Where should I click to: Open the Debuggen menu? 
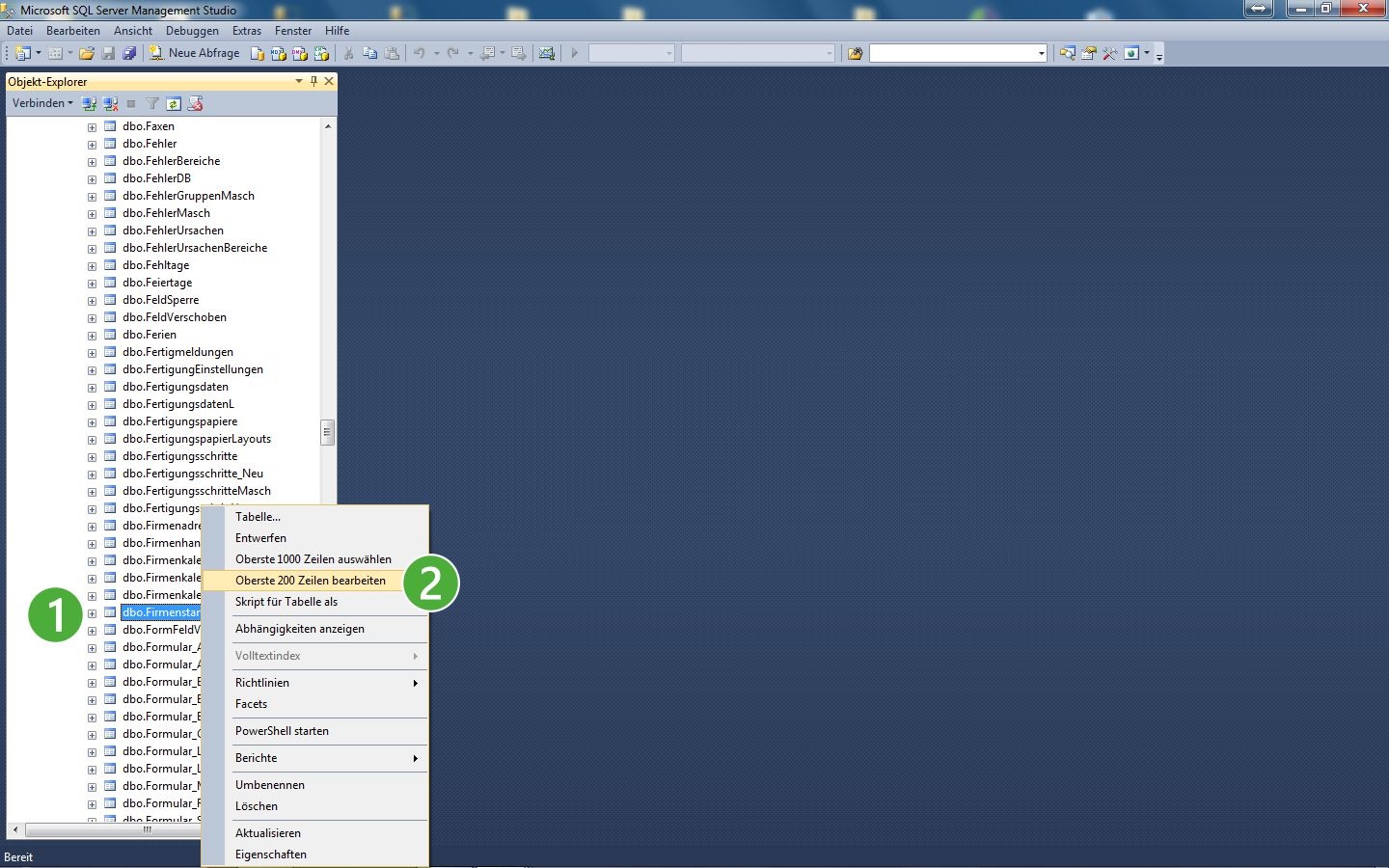click(x=192, y=31)
